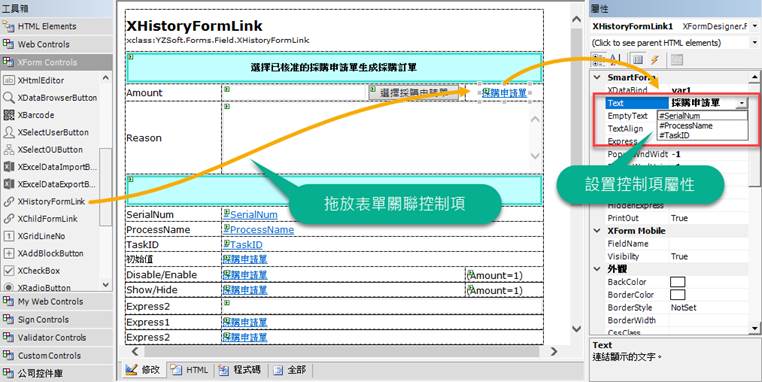
Task: Click the BackColor color swatch
Action: pos(677,282)
